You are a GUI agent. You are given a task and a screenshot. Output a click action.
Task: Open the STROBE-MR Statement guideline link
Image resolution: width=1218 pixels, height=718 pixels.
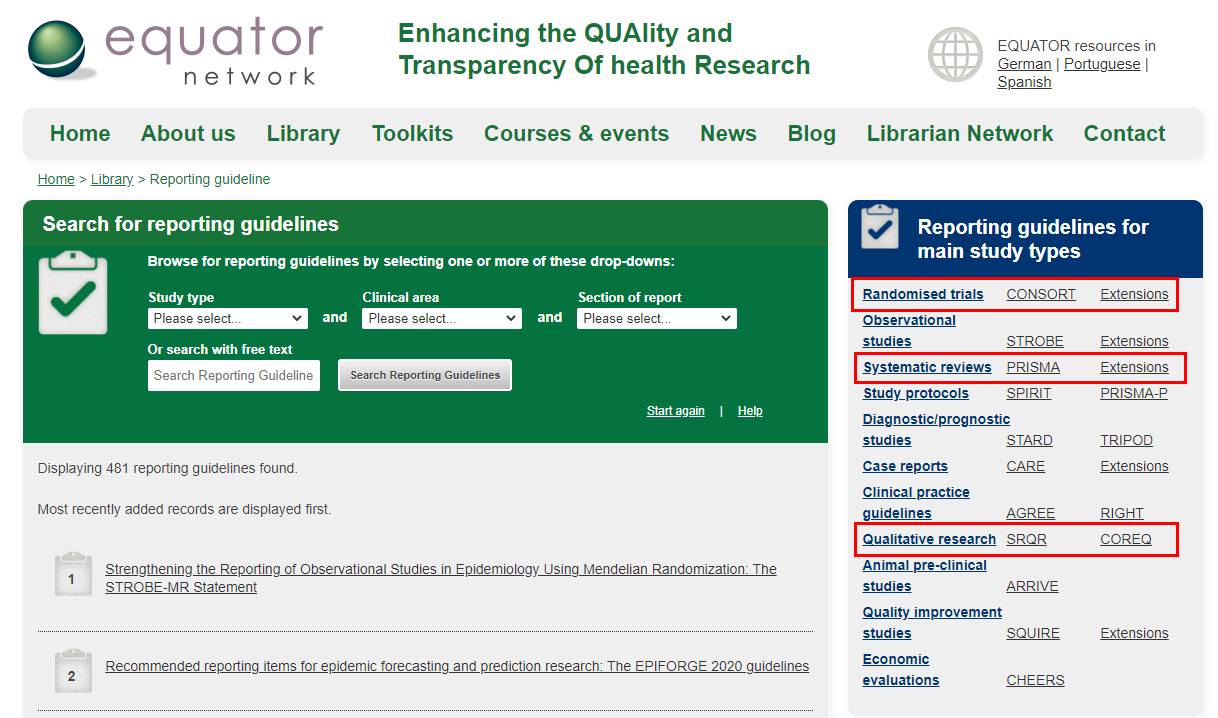coord(441,578)
